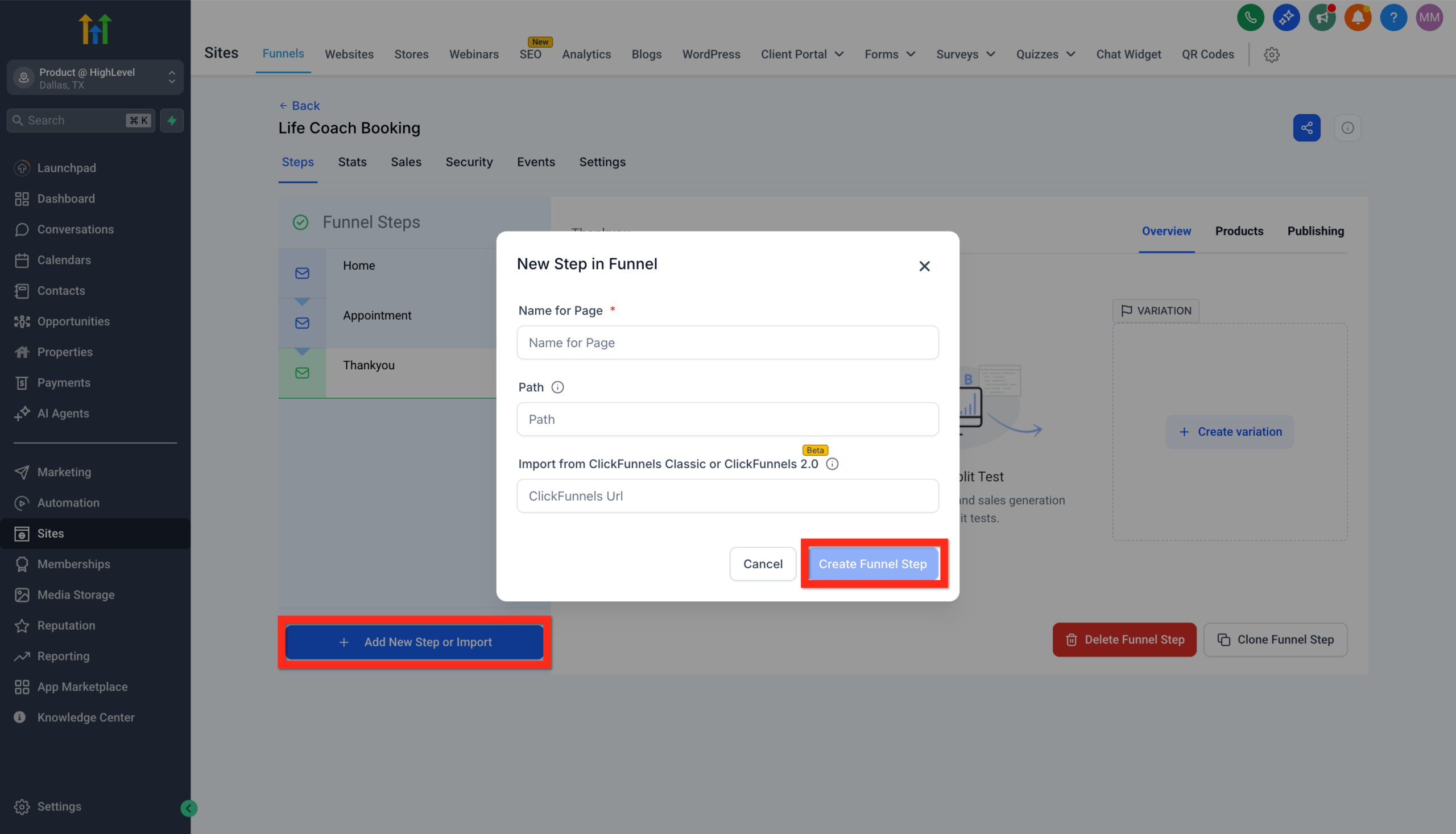This screenshot has width=1456, height=834.
Task: Close the New Step in Funnel dialog
Action: 925,266
